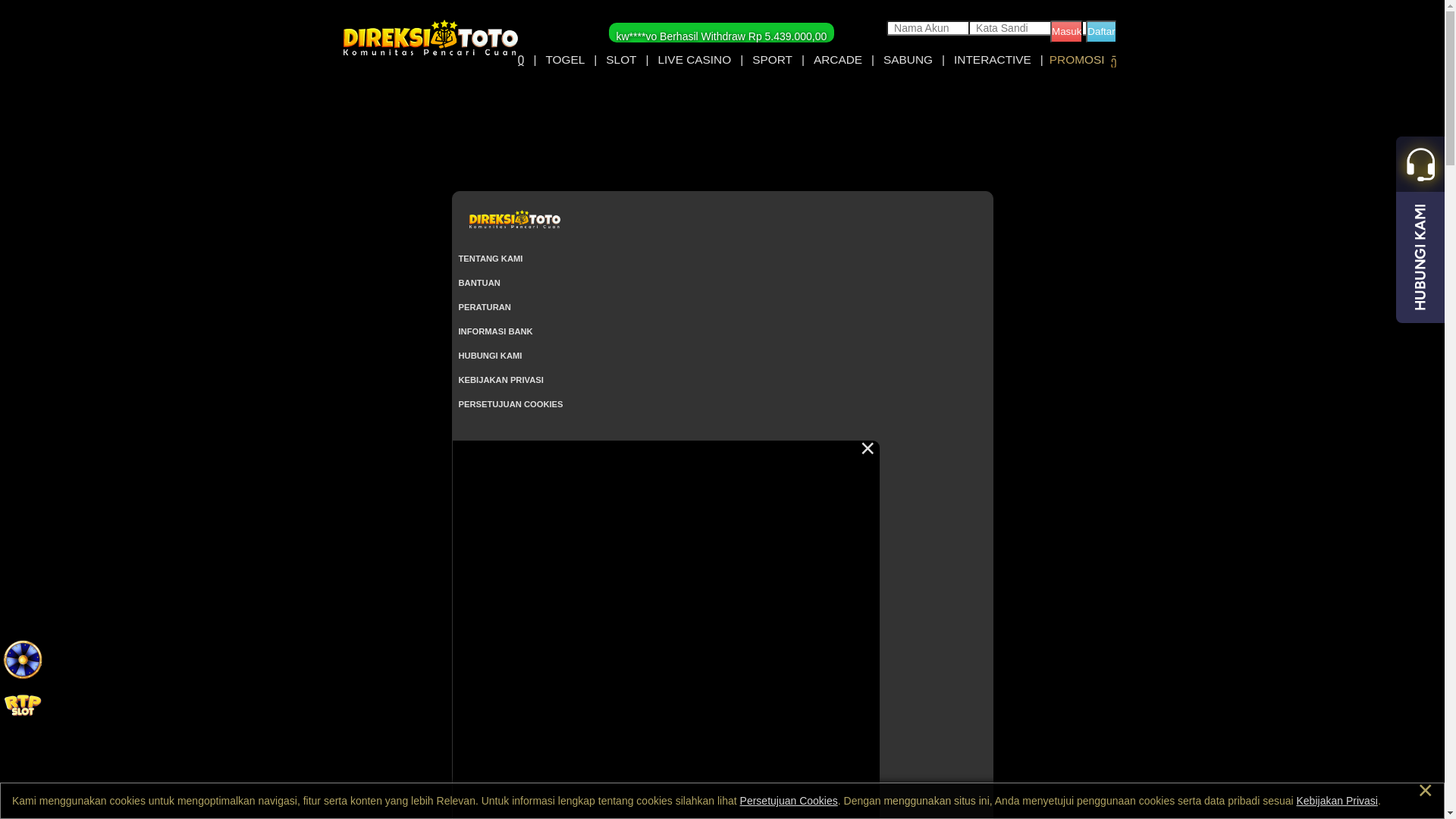The image size is (1456, 819).
Task: Close the black popup overlay
Action: 868,449
